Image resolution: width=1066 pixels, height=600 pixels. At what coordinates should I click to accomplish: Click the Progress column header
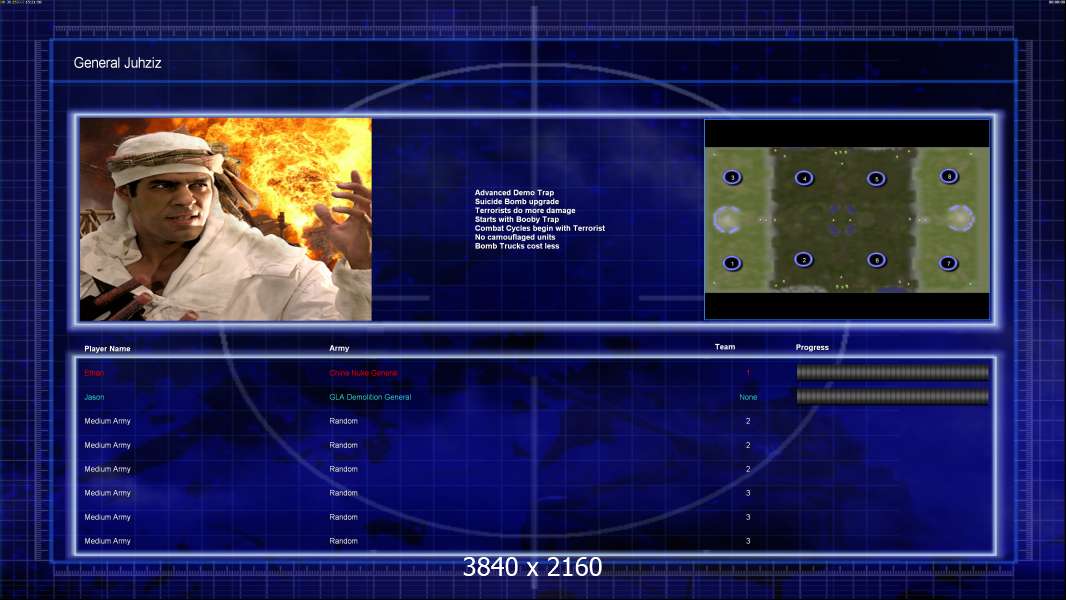812,347
